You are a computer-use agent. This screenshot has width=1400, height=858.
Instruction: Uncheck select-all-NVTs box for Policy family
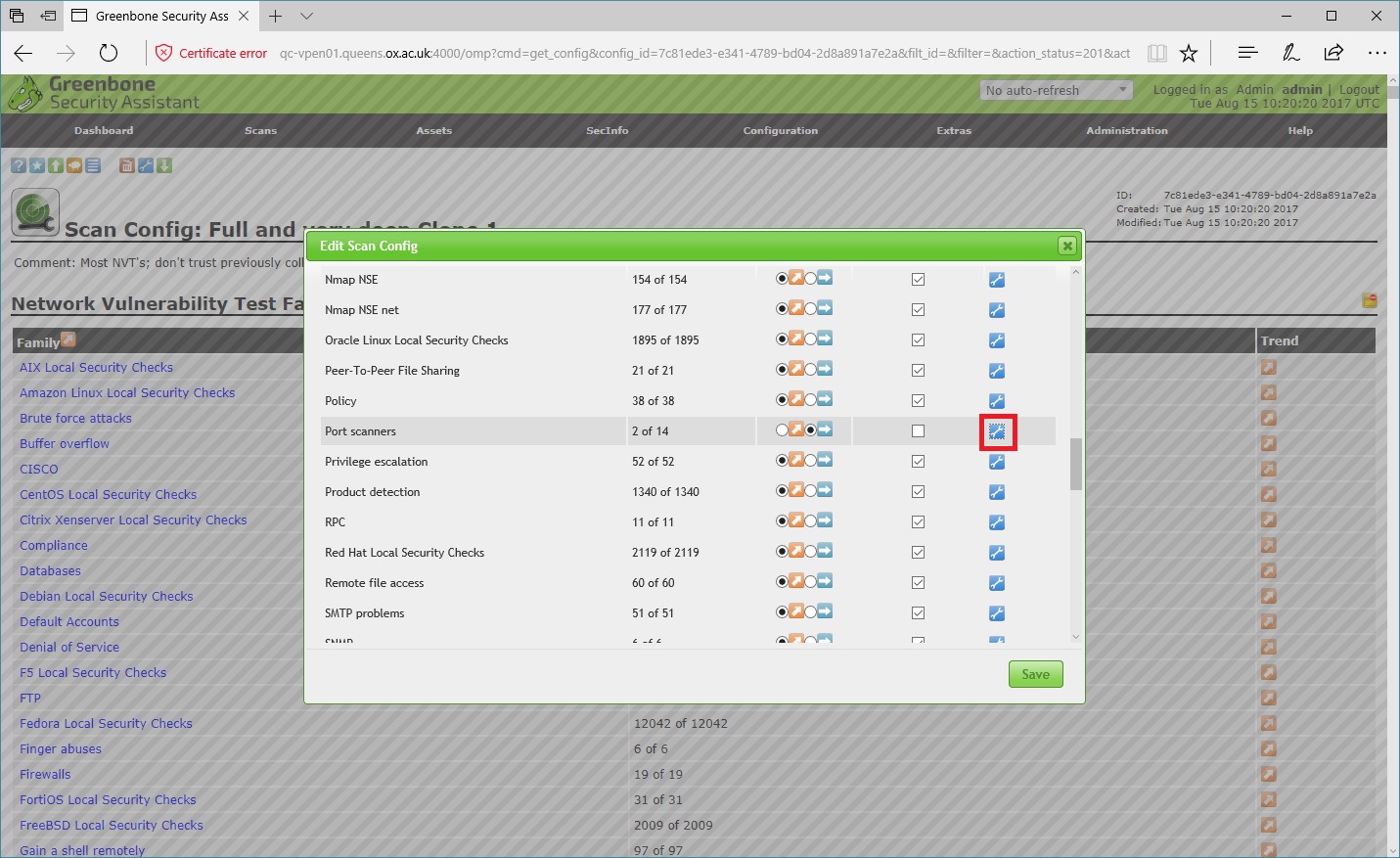coord(918,401)
